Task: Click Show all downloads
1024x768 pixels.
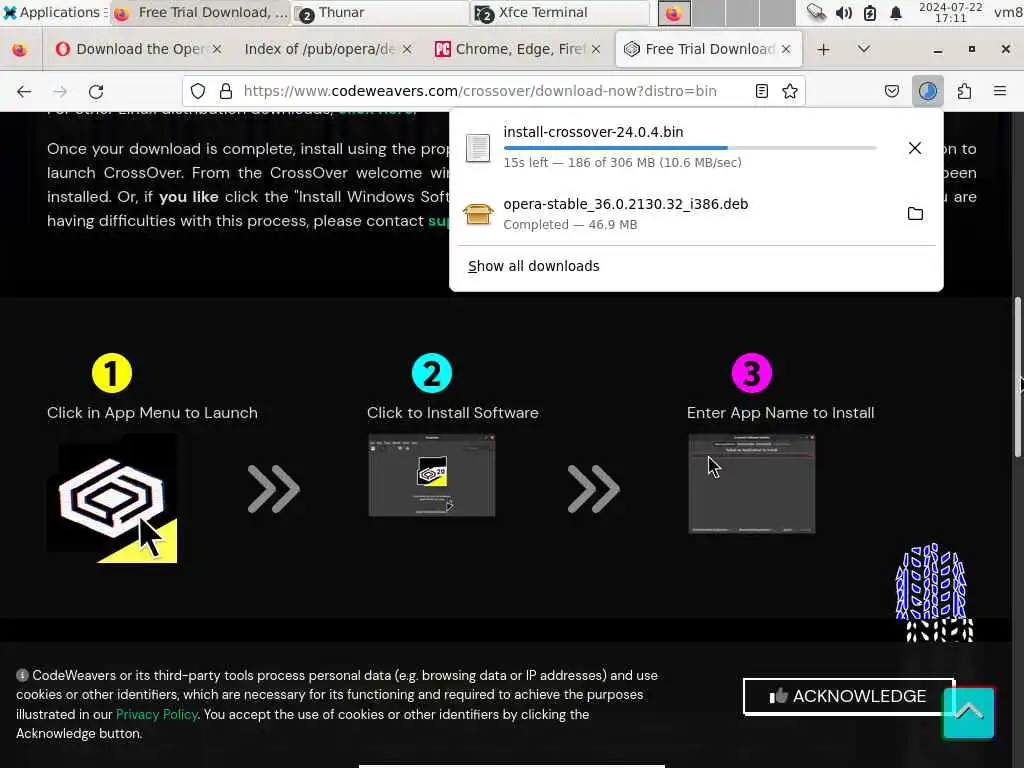Action: click(534, 266)
